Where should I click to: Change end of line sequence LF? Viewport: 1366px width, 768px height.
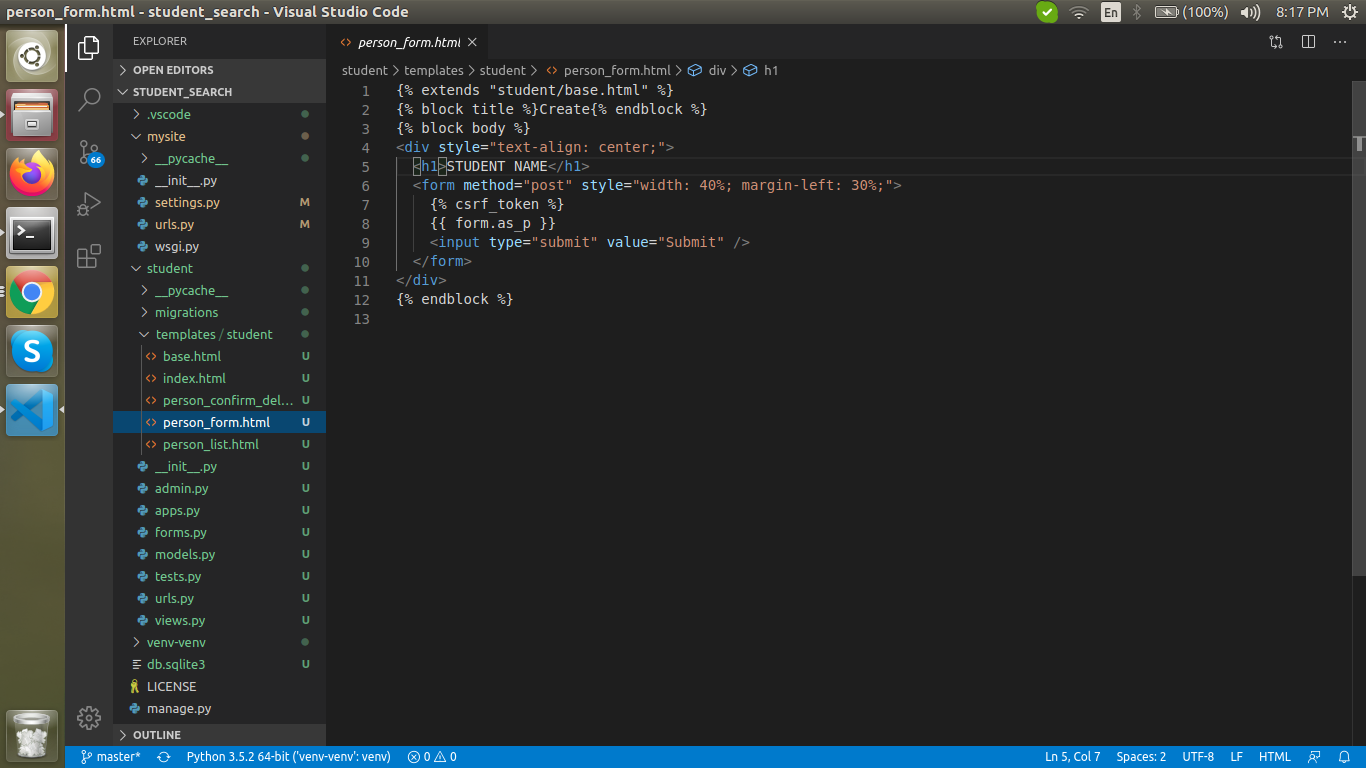point(1237,757)
